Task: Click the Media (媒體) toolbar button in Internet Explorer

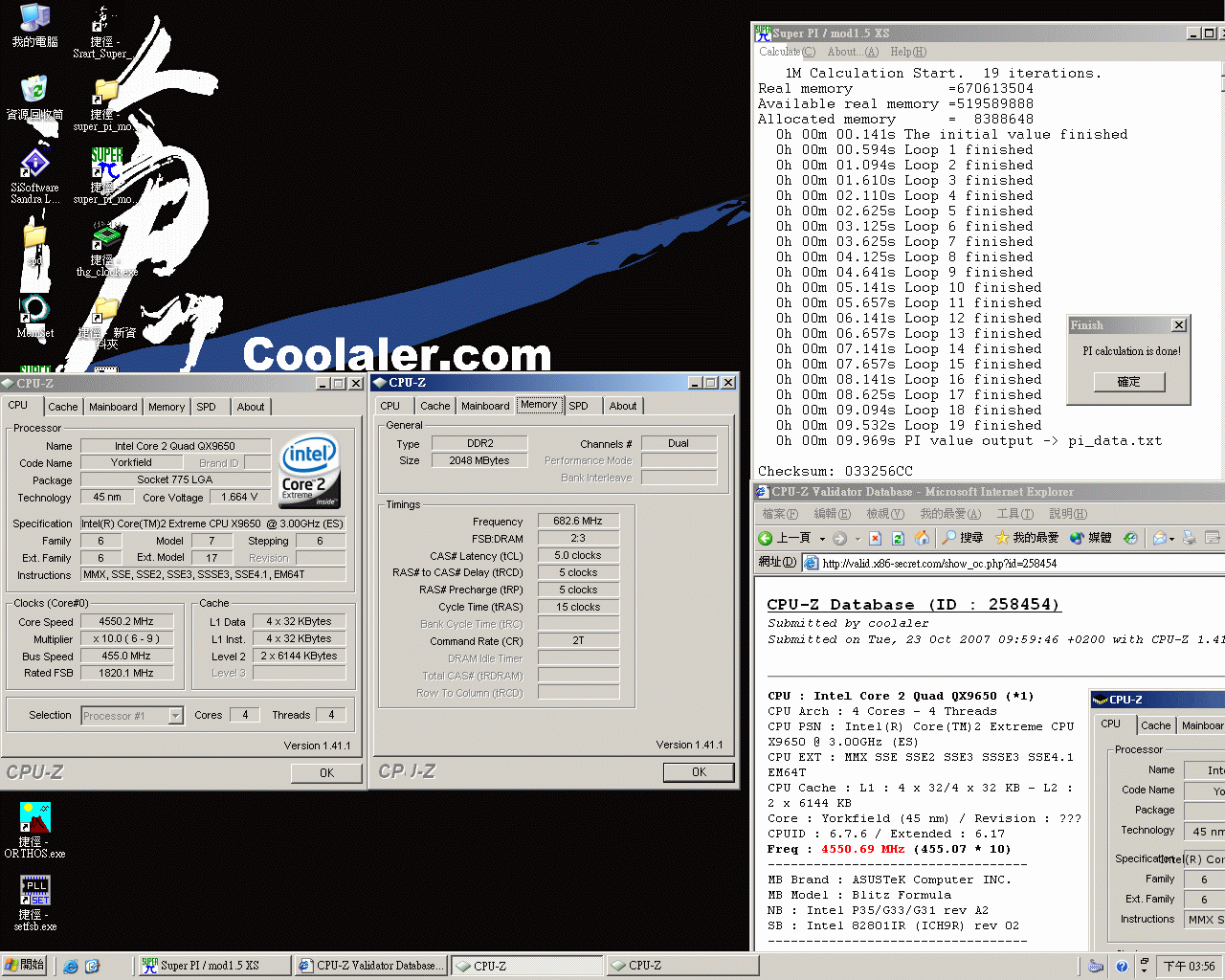Action: point(1090,538)
